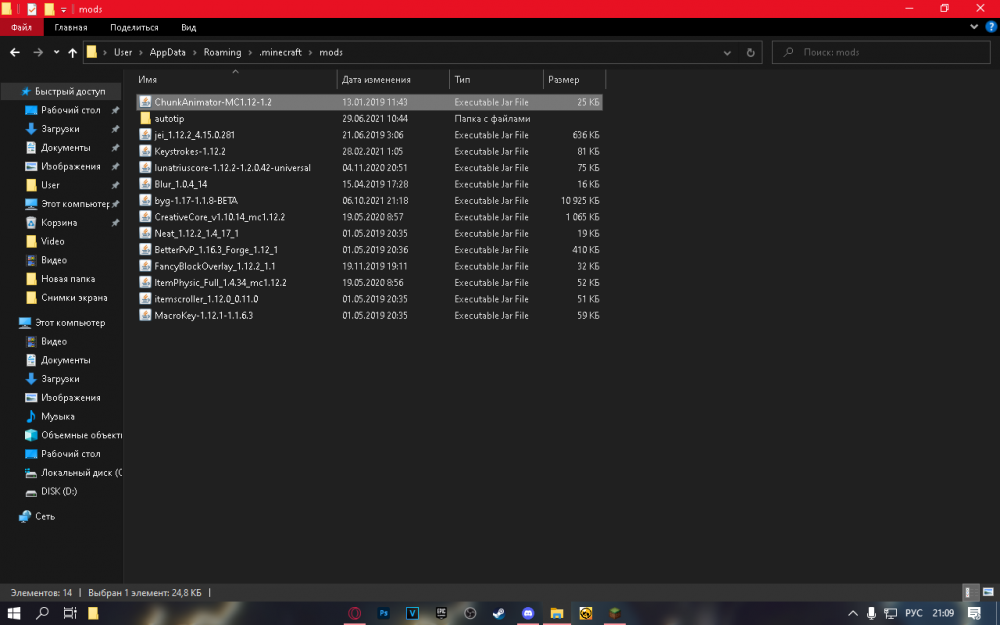
Task: Open Photoshop from taskbar
Action: tap(383, 613)
